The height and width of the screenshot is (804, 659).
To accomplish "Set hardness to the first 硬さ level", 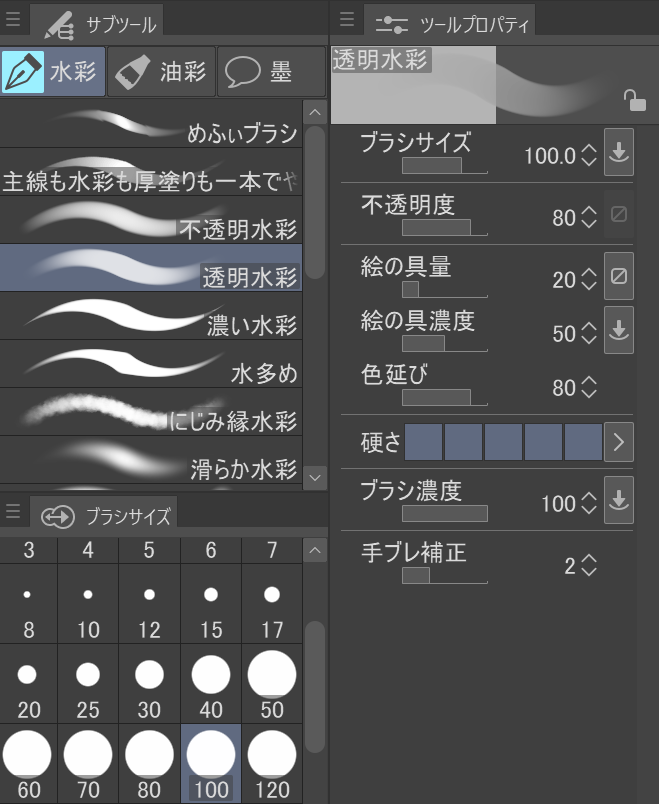I will (x=423, y=441).
